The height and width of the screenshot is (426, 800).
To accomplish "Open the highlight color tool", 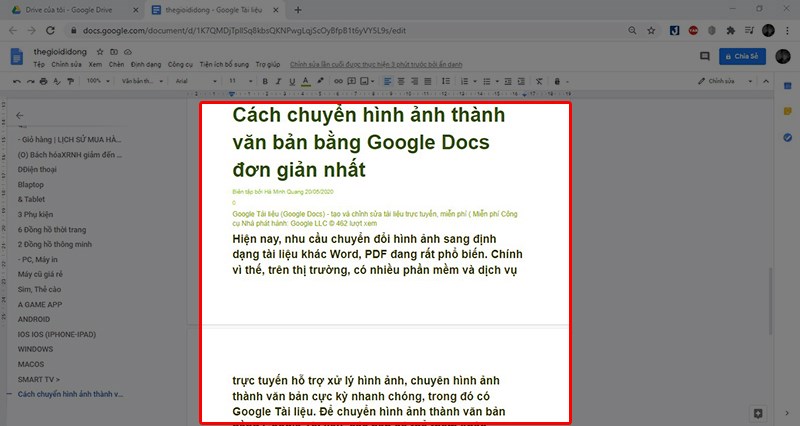I will pyautogui.click(x=320, y=81).
